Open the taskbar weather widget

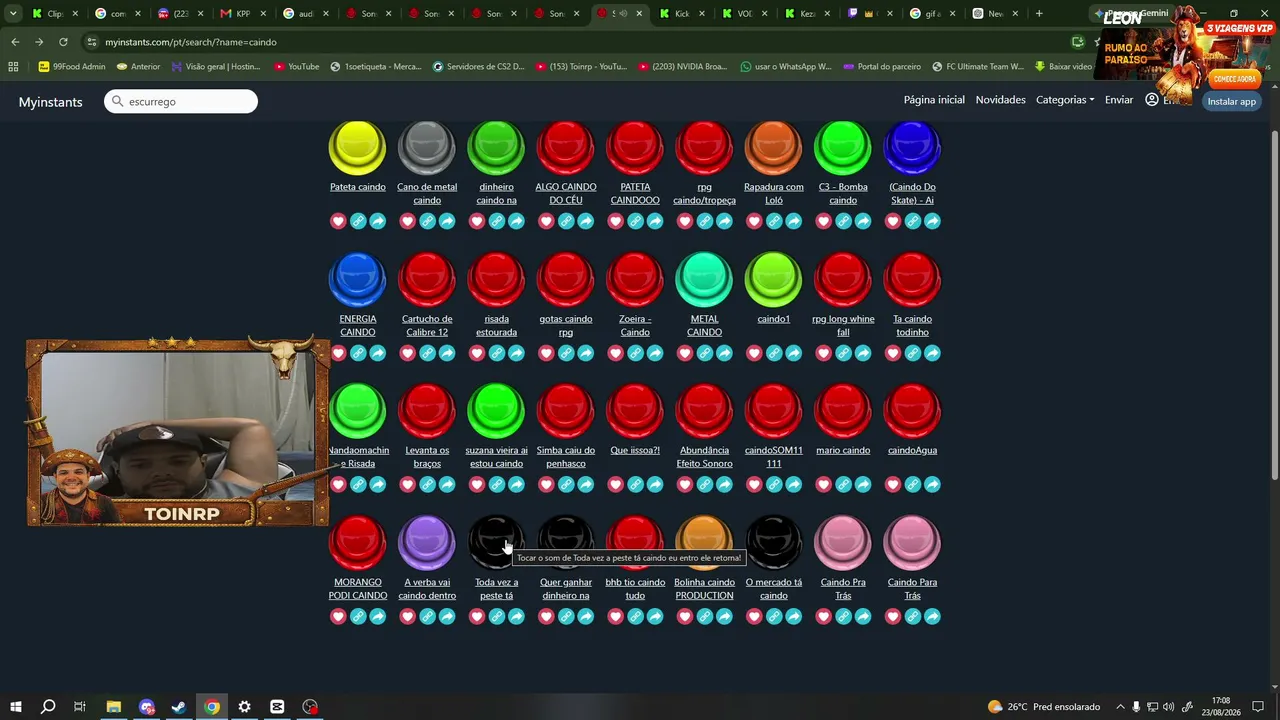1043,707
